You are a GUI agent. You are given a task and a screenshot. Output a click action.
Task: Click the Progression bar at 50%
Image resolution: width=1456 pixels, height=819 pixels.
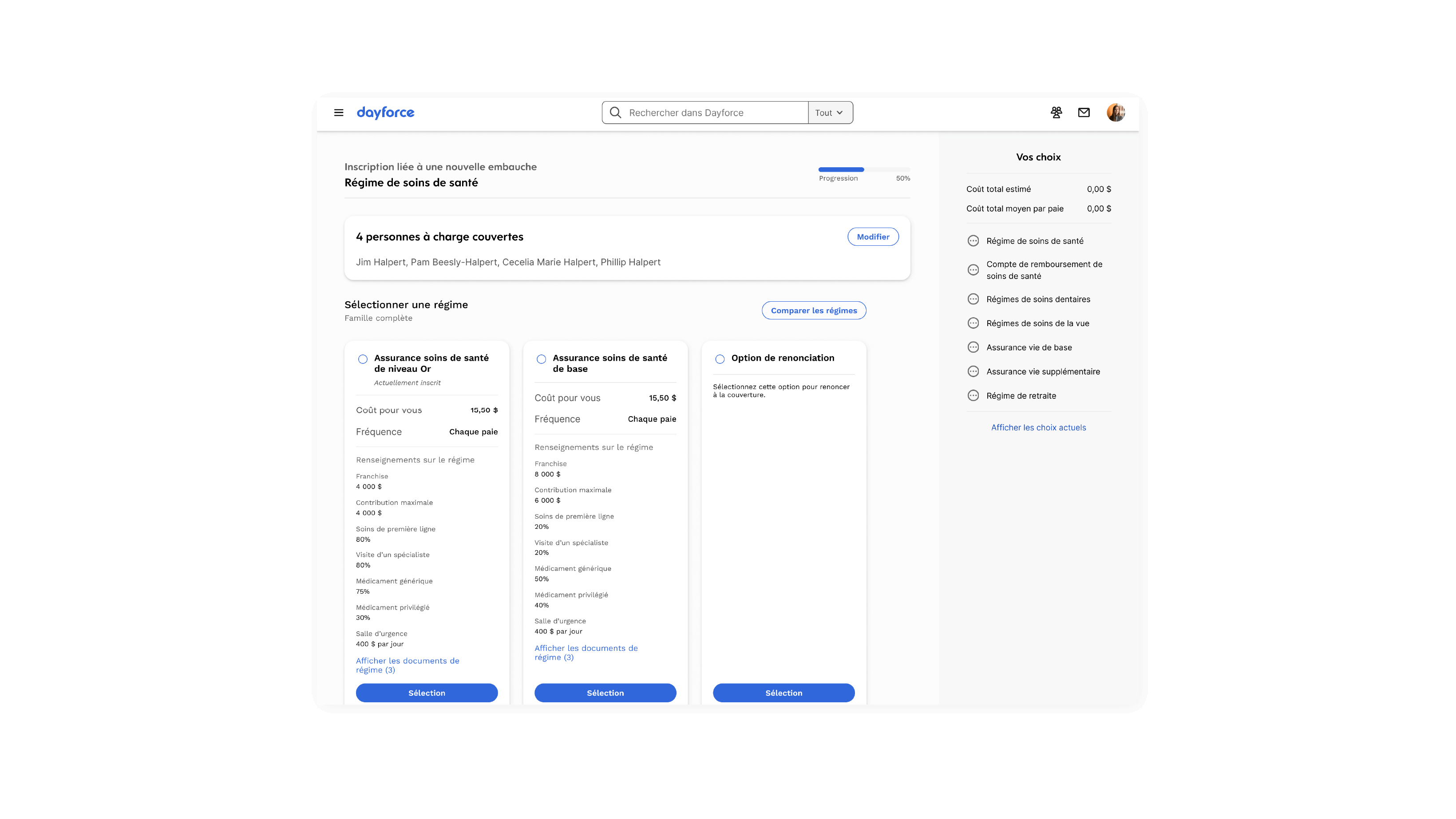(864, 169)
